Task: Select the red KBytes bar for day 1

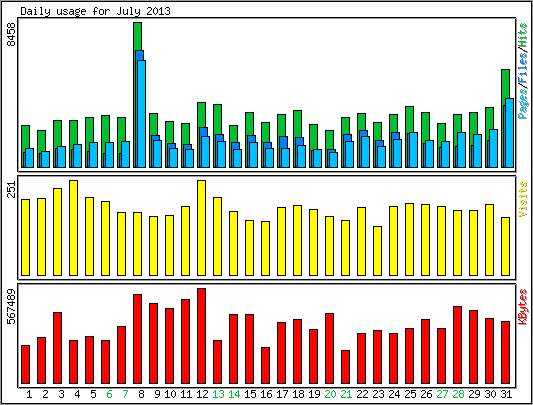Action: pos(25,365)
